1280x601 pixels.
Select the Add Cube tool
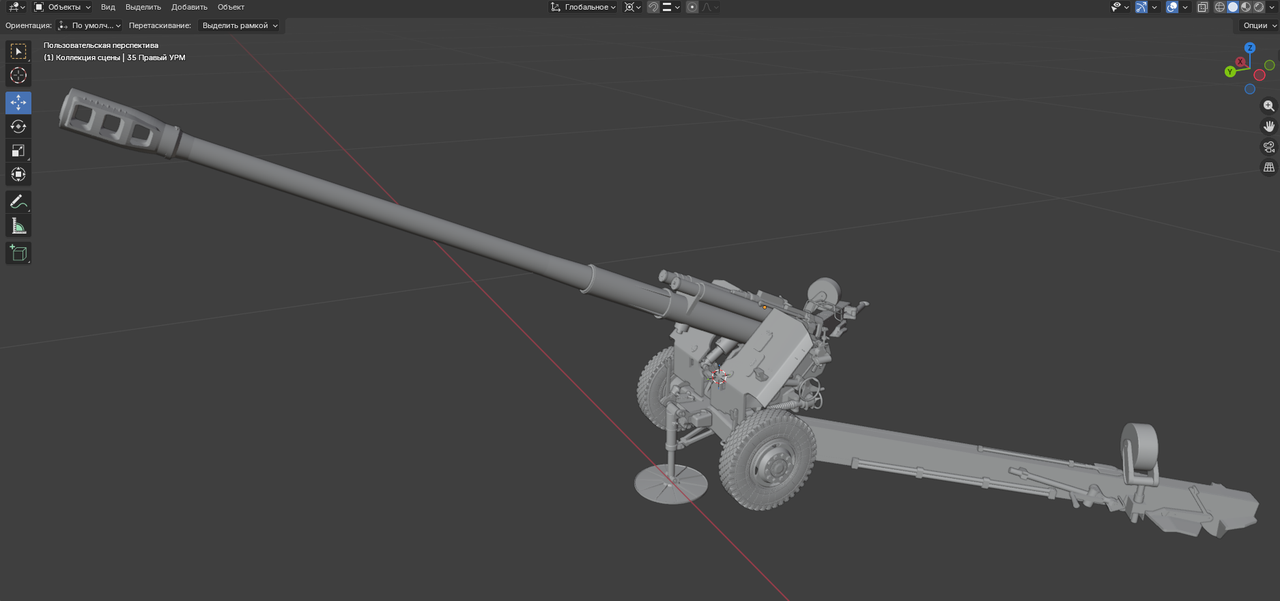[x=18, y=253]
